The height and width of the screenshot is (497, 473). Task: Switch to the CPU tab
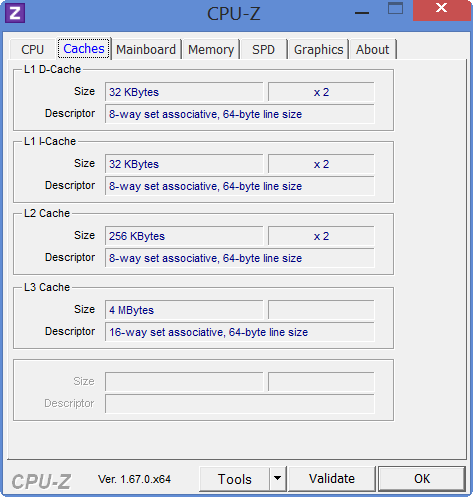pos(32,49)
